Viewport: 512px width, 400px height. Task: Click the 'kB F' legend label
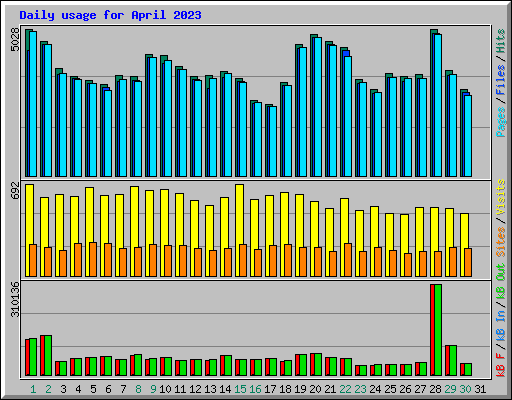tap(501, 365)
